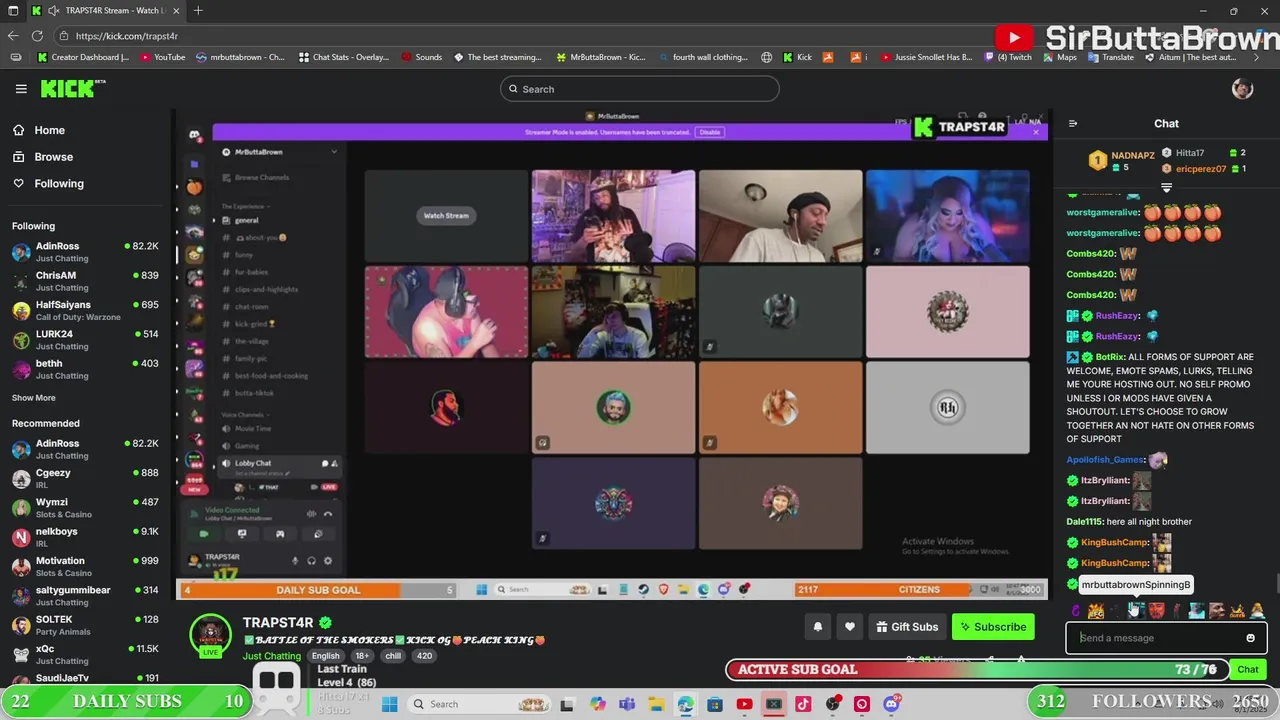Expand the chat leaderboard chevron
Screen dimensions: 1280x720
pos(1166,187)
